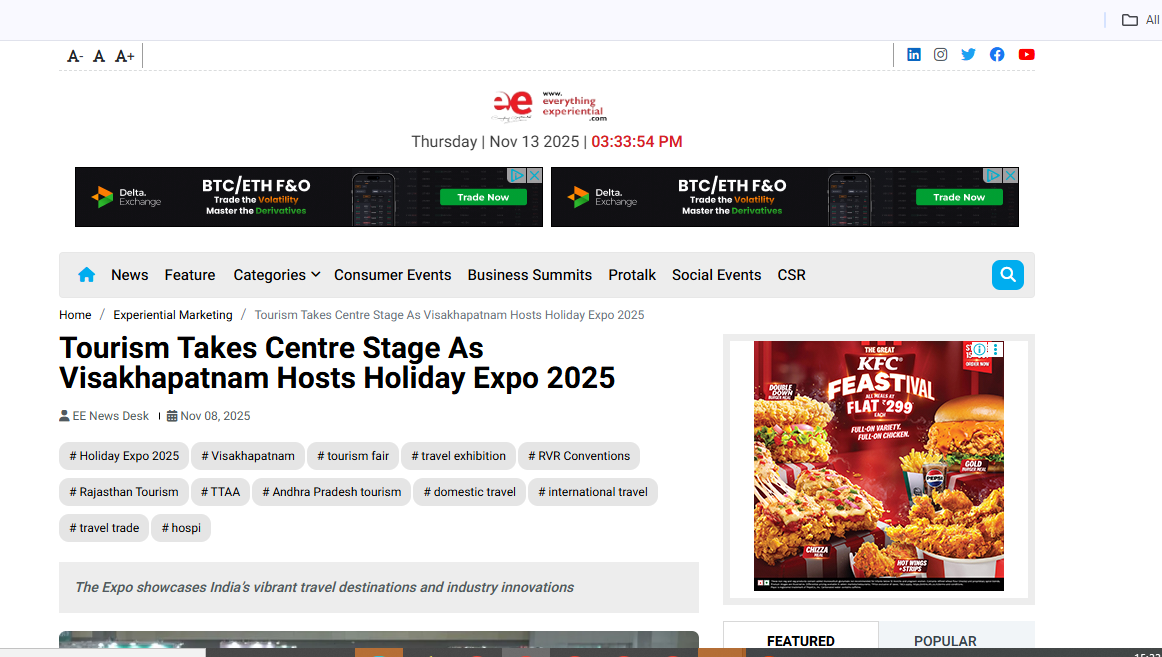The width and height of the screenshot is (1162, 657).
Task: Open AdChoices info icon on KFC ad
Action: pos(980,350)
